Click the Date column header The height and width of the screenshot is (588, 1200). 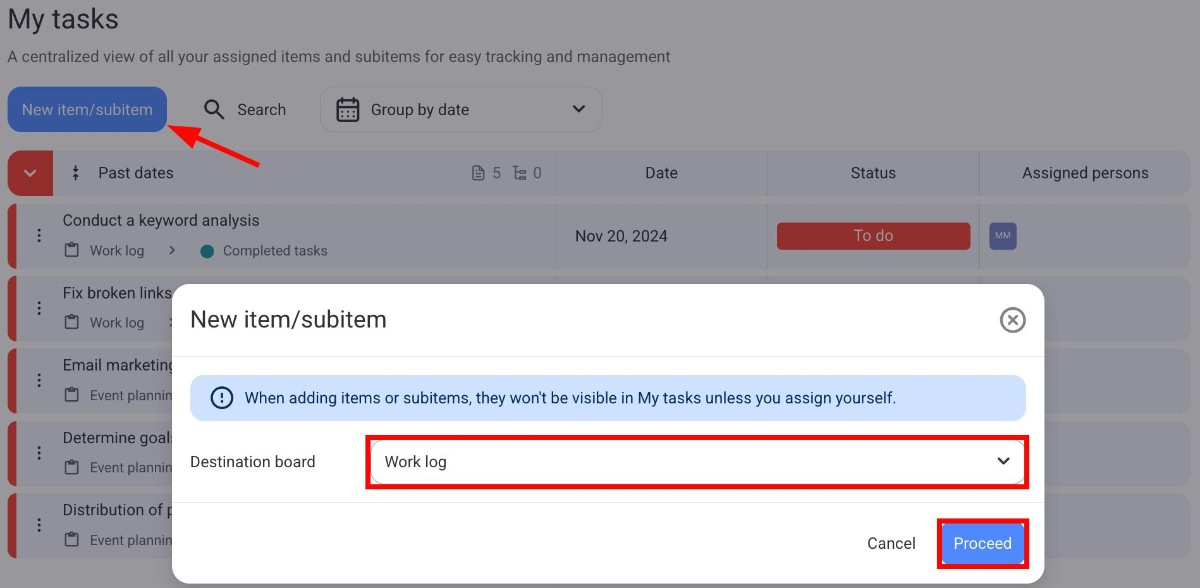tap(661, 173)
